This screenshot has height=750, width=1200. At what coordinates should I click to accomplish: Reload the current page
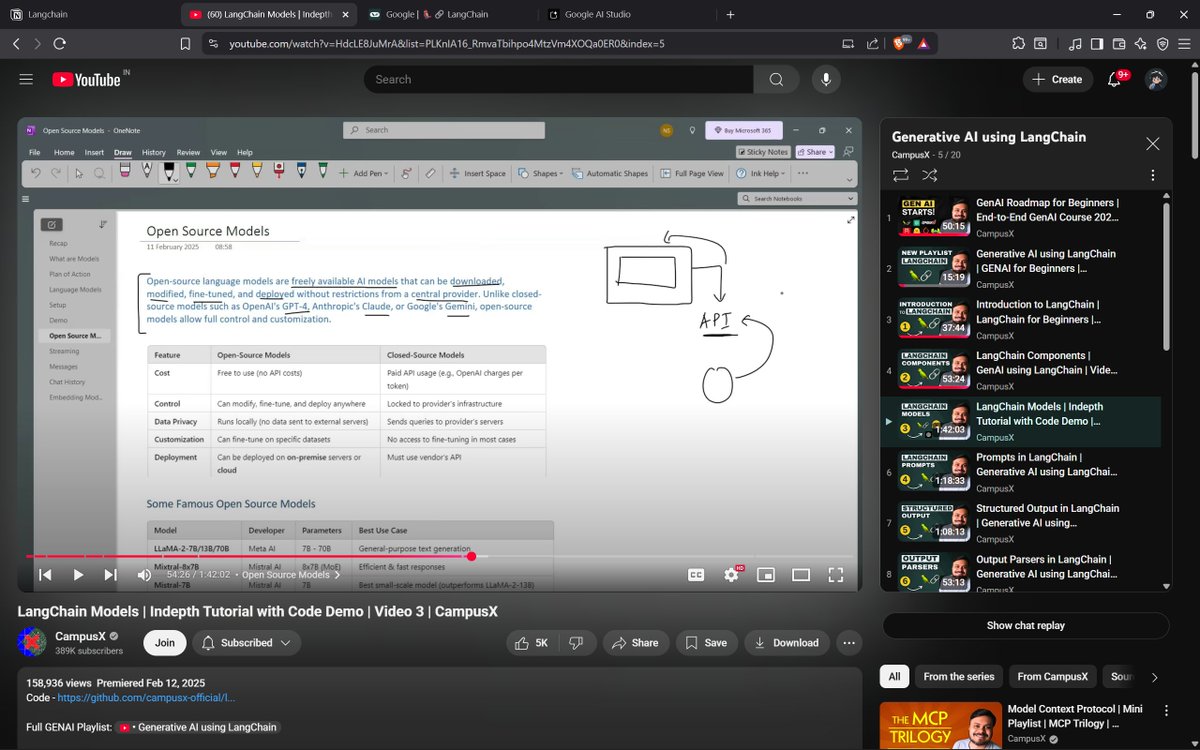pos(59,44)
